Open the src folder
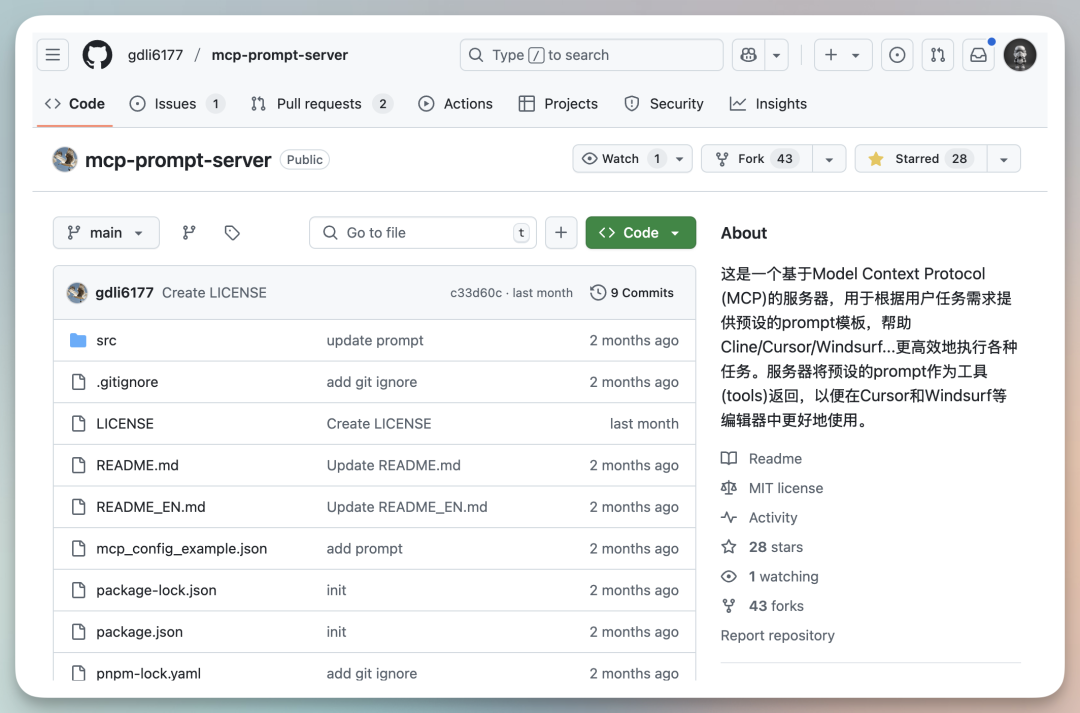This screenshot has width=1080, height=713. point(106,340)
